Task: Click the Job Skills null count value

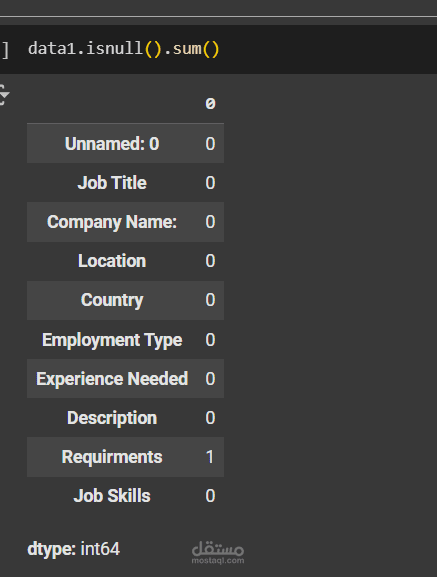Action: point(210,496)
